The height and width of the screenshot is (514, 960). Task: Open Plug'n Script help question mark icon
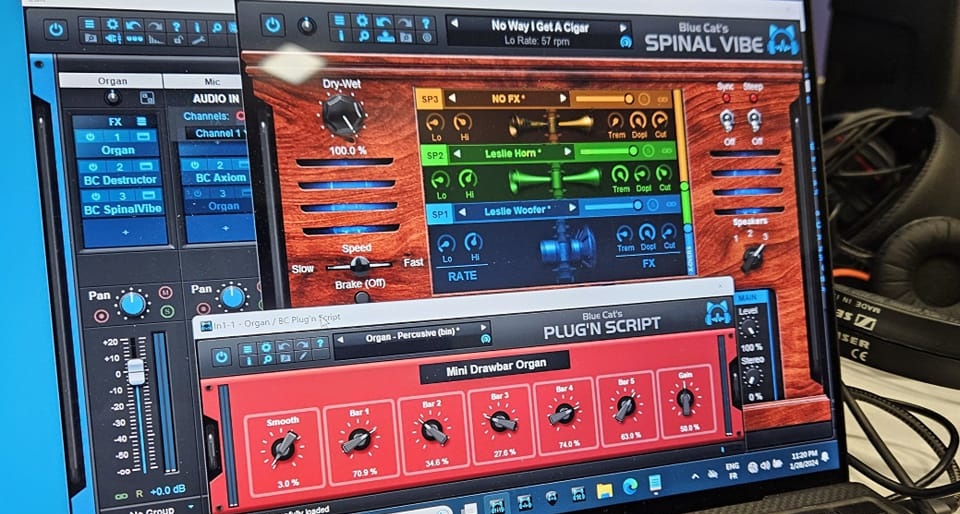[319, 343]
